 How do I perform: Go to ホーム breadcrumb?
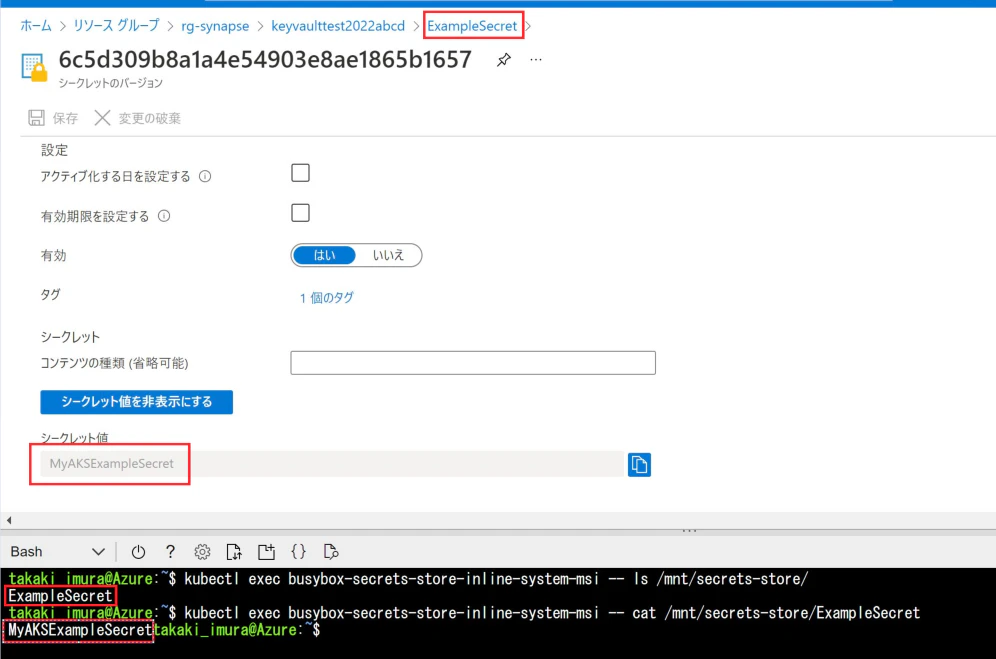[36, 25]
